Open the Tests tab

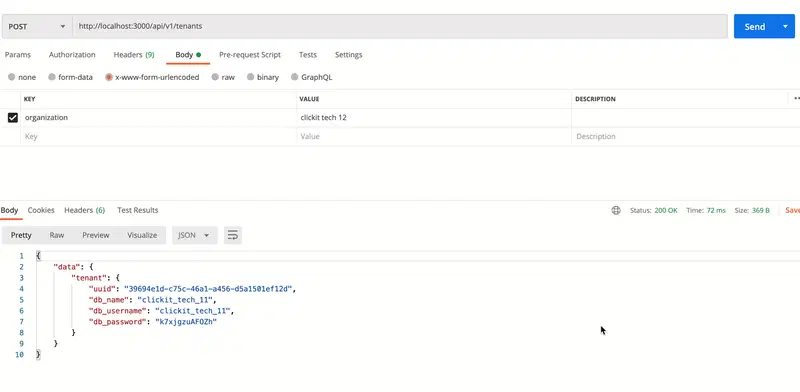click(308, 55)
